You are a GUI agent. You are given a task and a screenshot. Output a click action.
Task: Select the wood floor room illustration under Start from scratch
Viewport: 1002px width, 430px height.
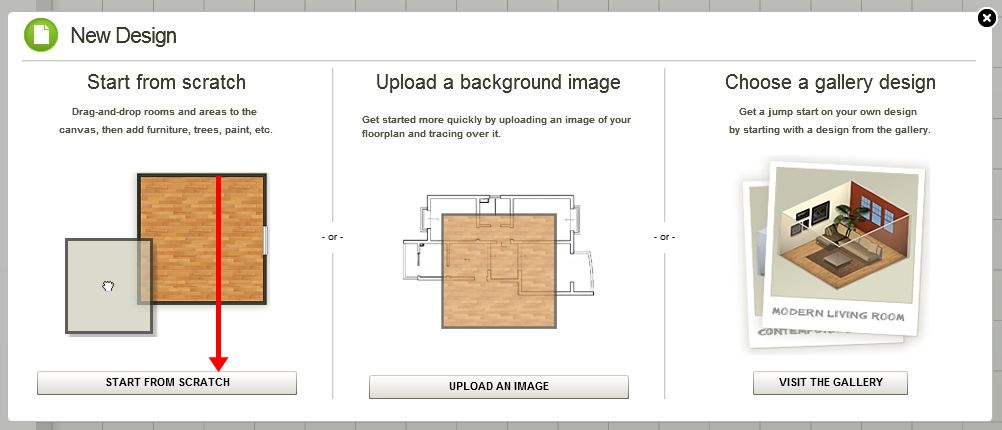click(x=202, y=238)
